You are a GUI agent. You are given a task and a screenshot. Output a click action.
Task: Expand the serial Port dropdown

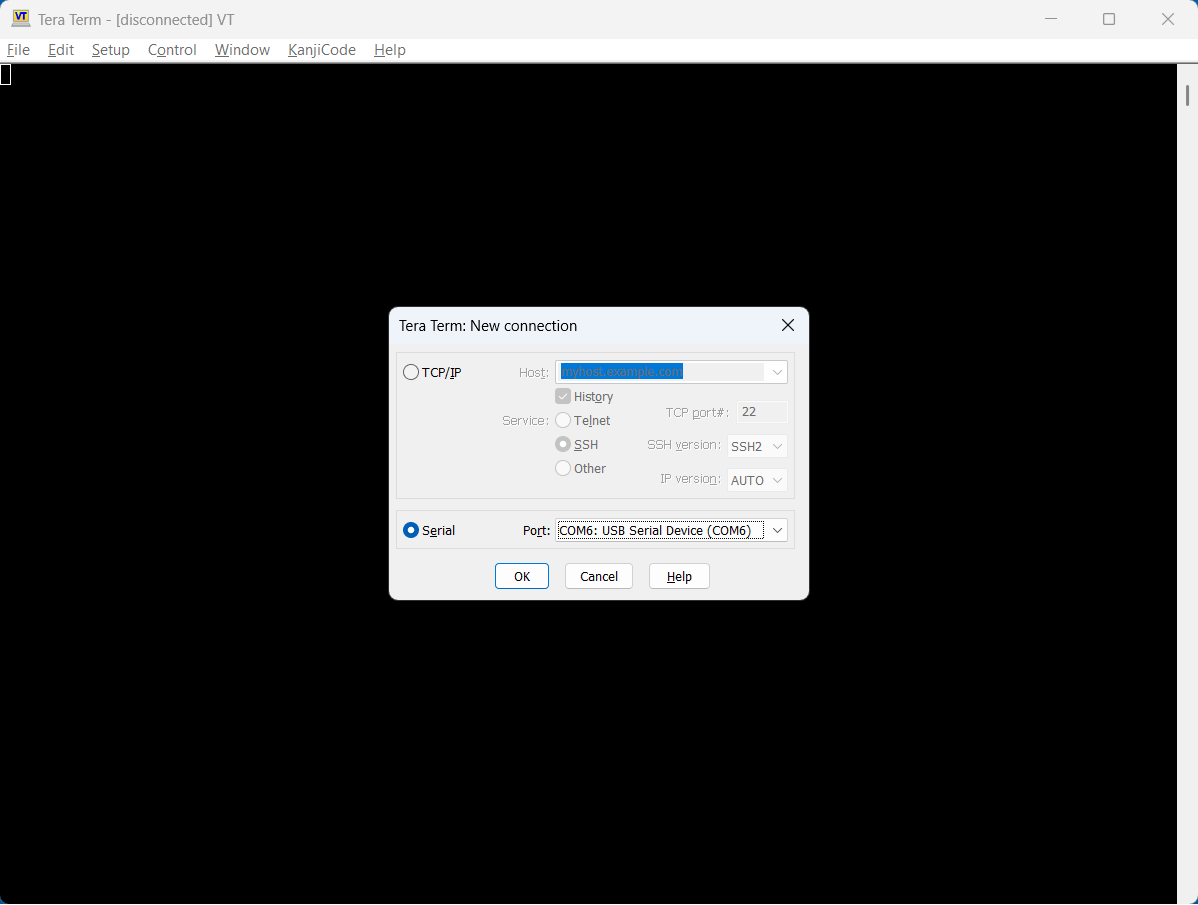pyautogui.click(x=777, y=530)
